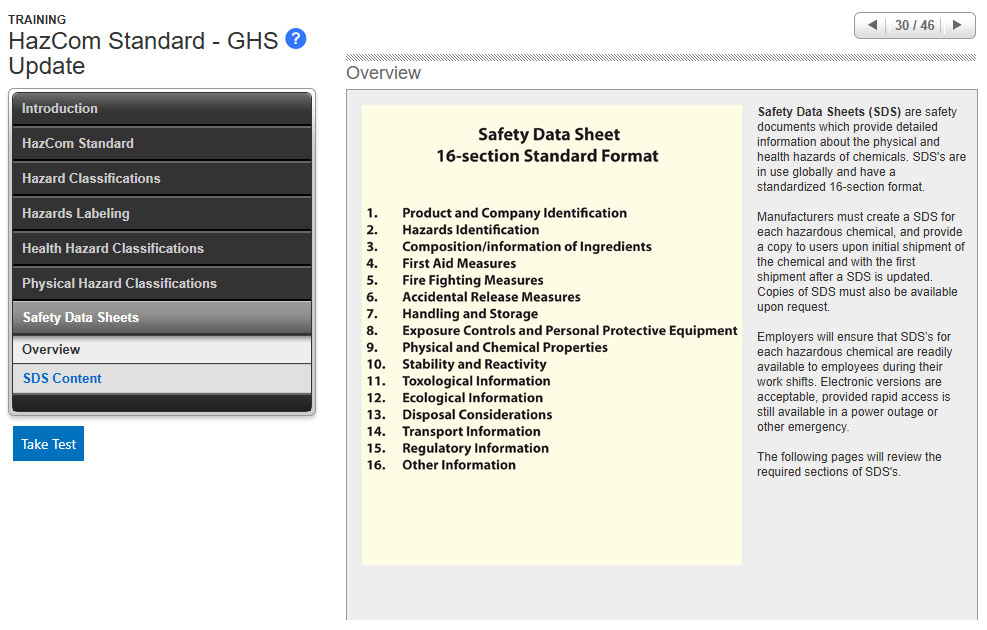Expand the Introduction section
This screenshot has width=987, height=630.
(x=162, y=109)
